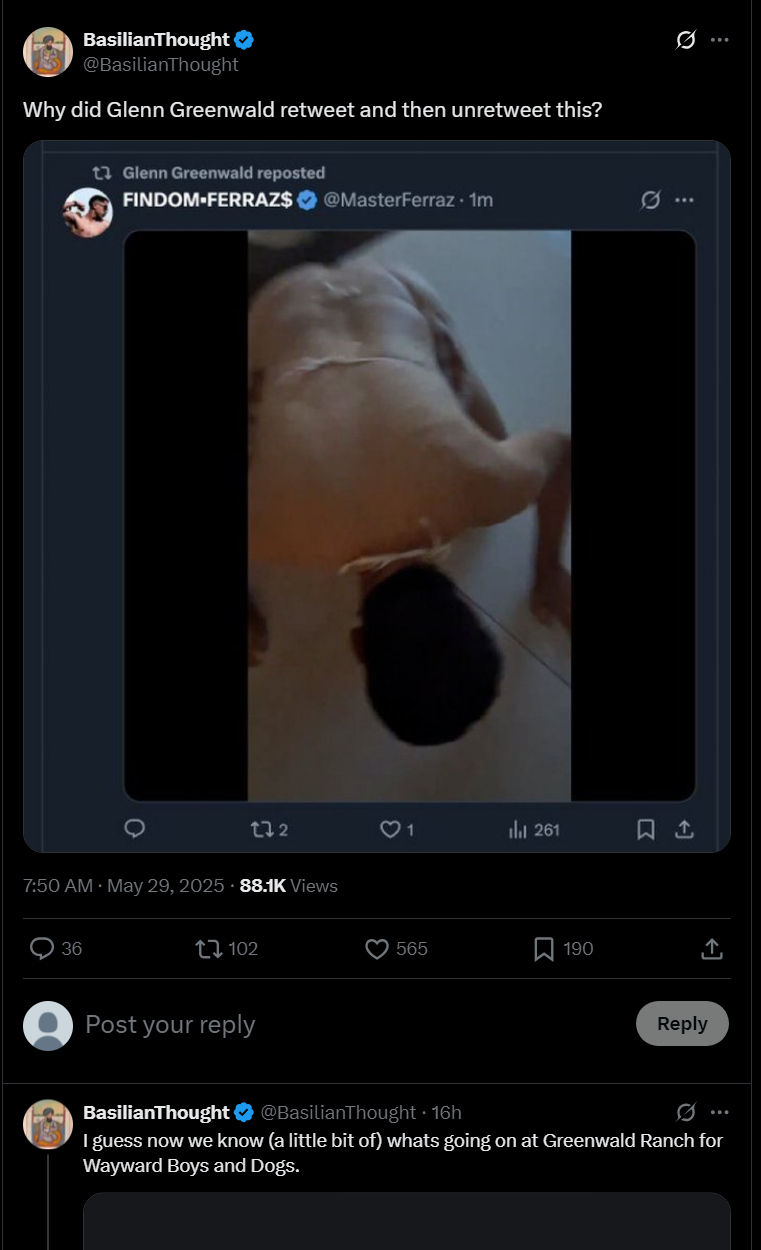Repost the tweet with 102 reposts

pyautogui.click(x=227, y=948)
